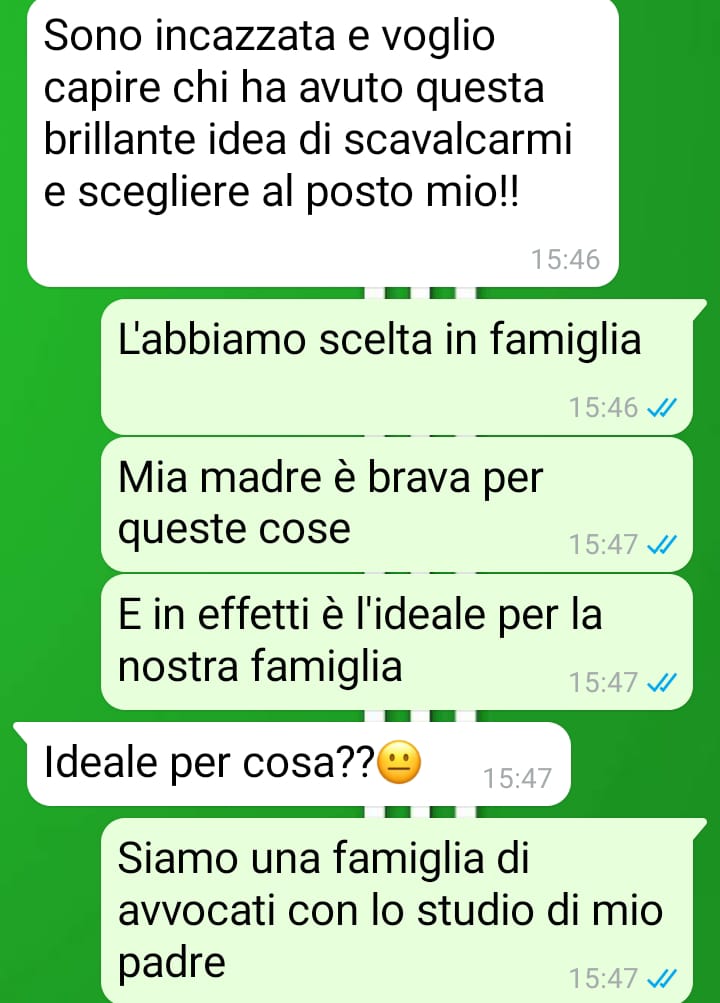Select the 'E in effetti è l'ideale' message
This screenshot has width=720, height=1003.
point(396,642)
